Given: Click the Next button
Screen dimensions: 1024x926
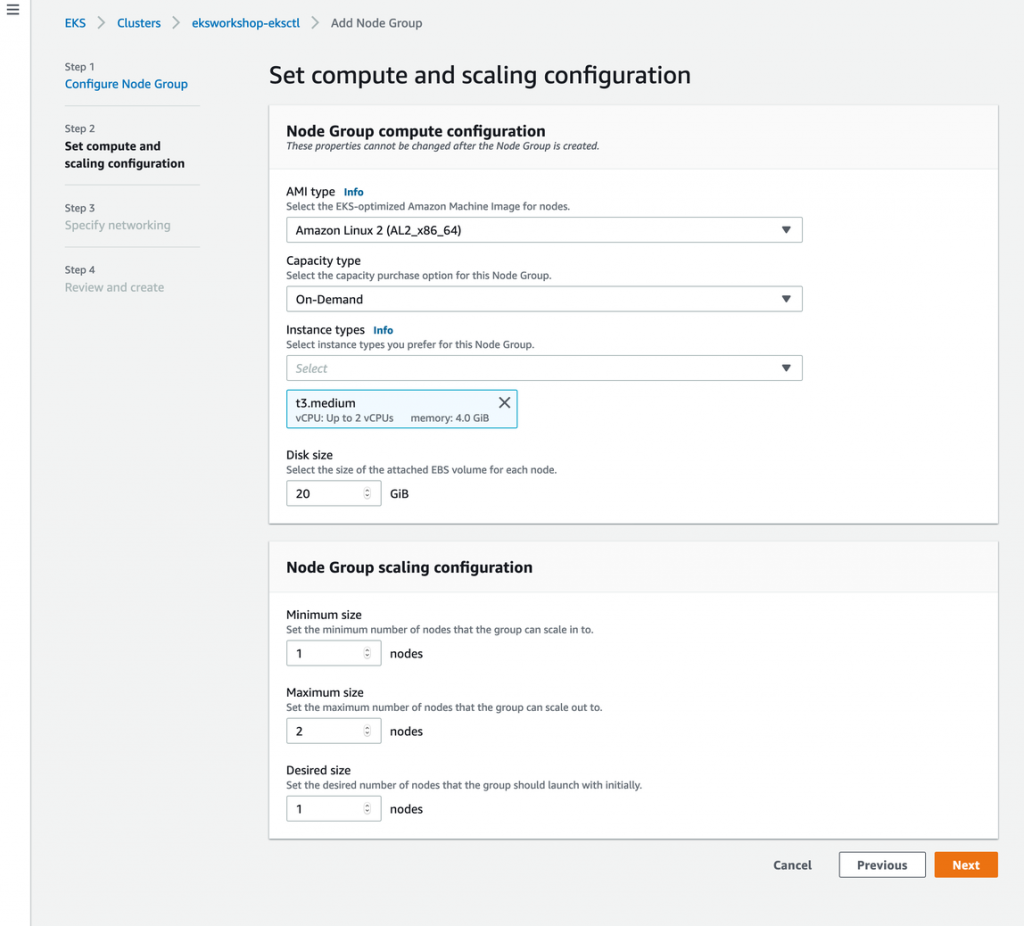Looking at the screenshot, I should pos(965,865).
